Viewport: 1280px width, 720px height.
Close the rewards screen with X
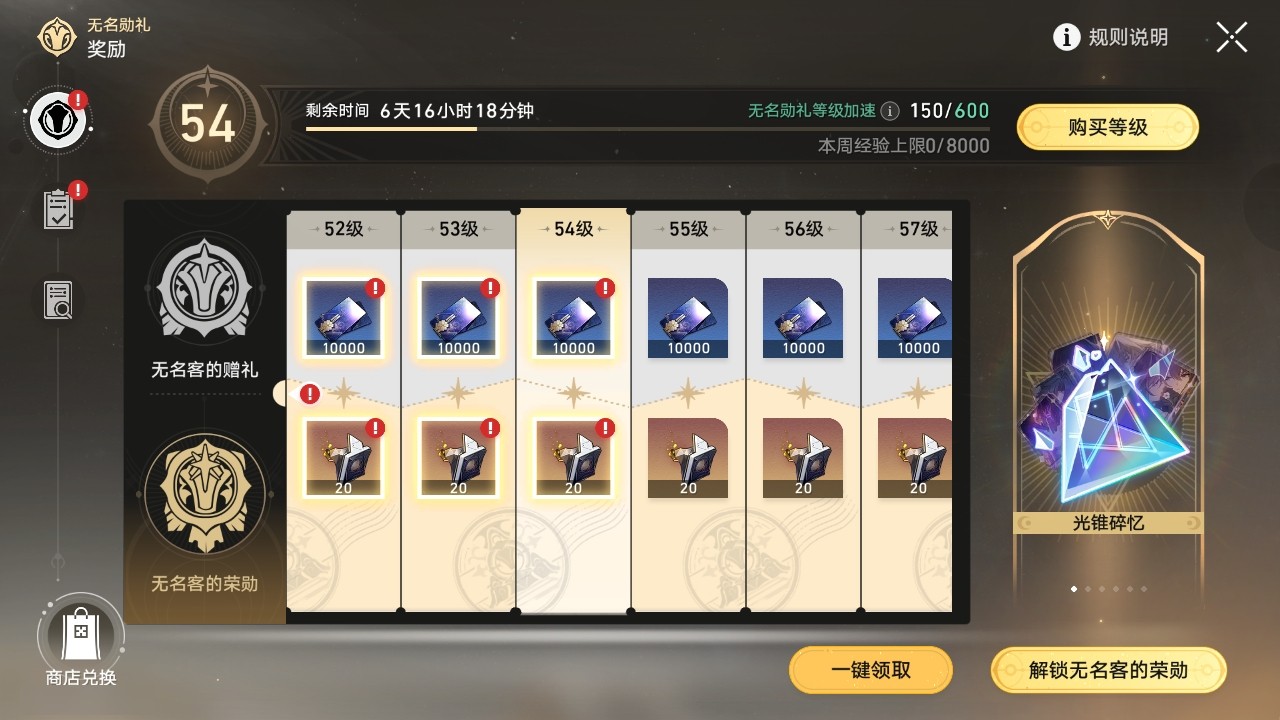point(1232,38)
